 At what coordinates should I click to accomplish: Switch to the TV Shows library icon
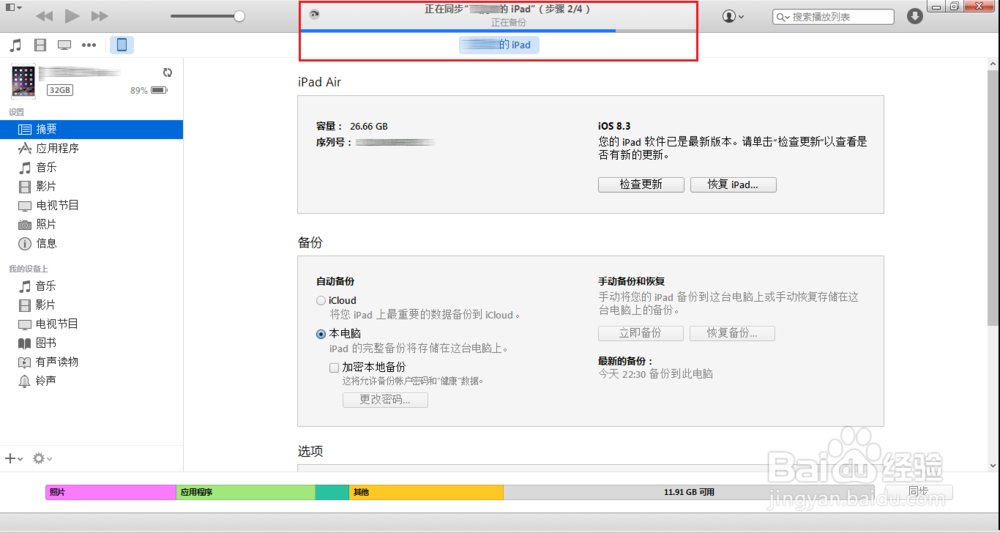coord(64,45)
